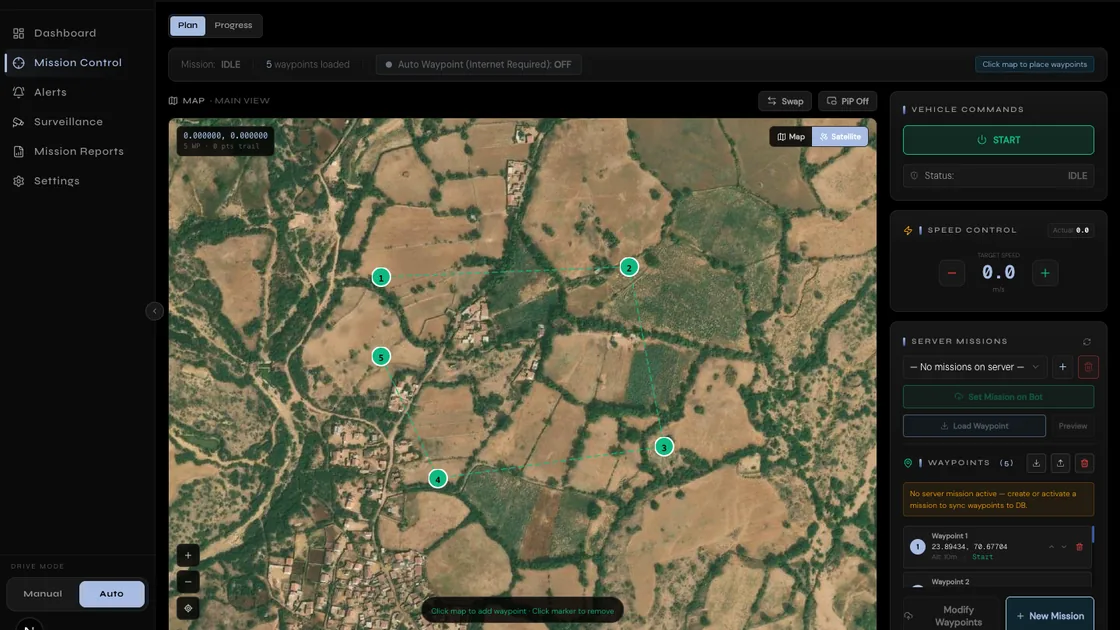This screenshot has height=630, width=1120.
Task: Collapse the sidebar with the chevron handle
Action: tap(154, 311)
